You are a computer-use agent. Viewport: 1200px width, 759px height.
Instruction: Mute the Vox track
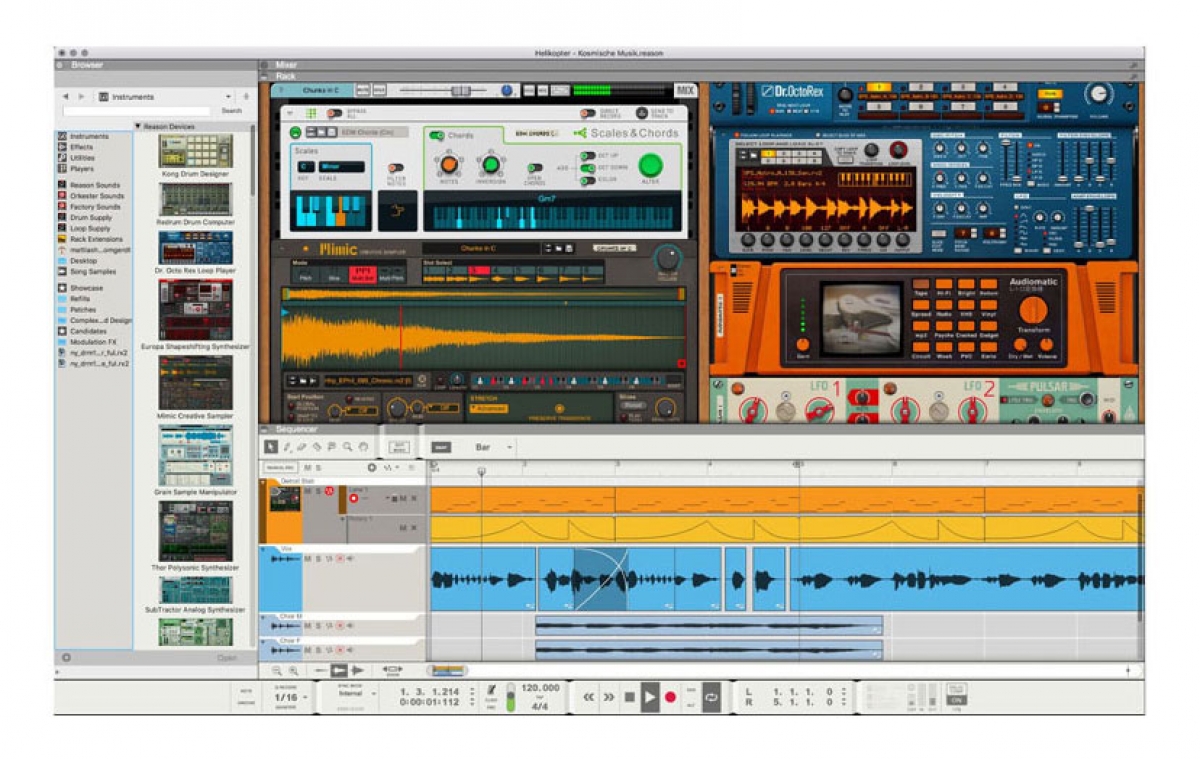(x=308, y=558)
